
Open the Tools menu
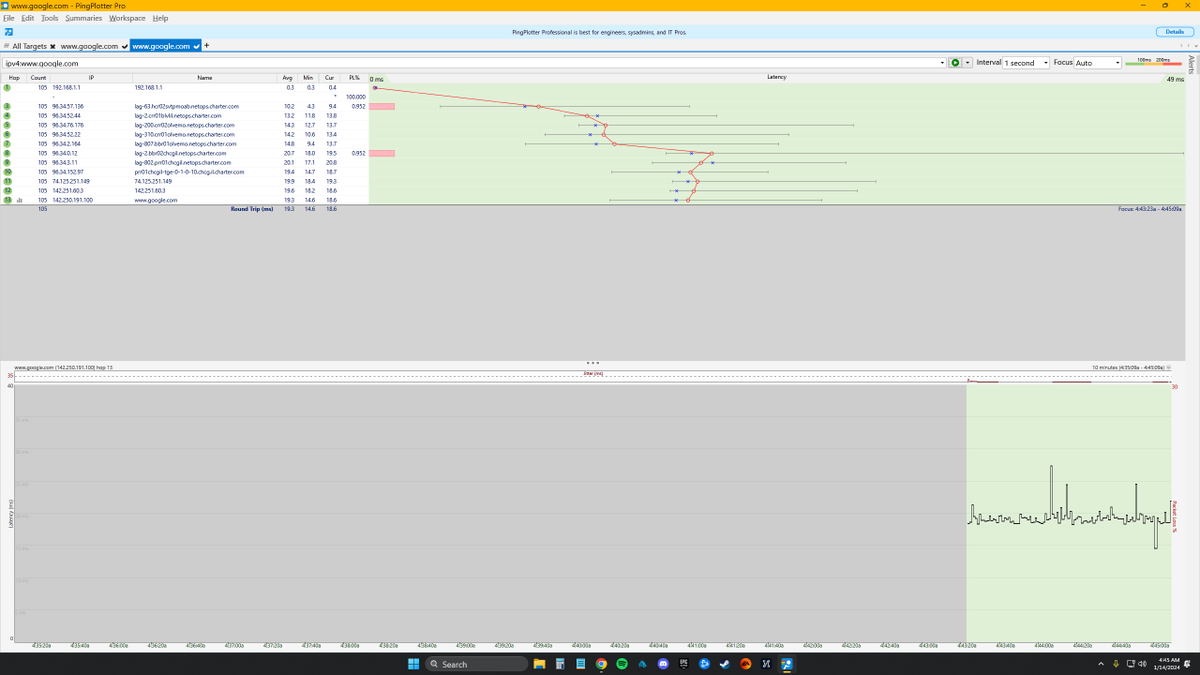coord(50,18)
